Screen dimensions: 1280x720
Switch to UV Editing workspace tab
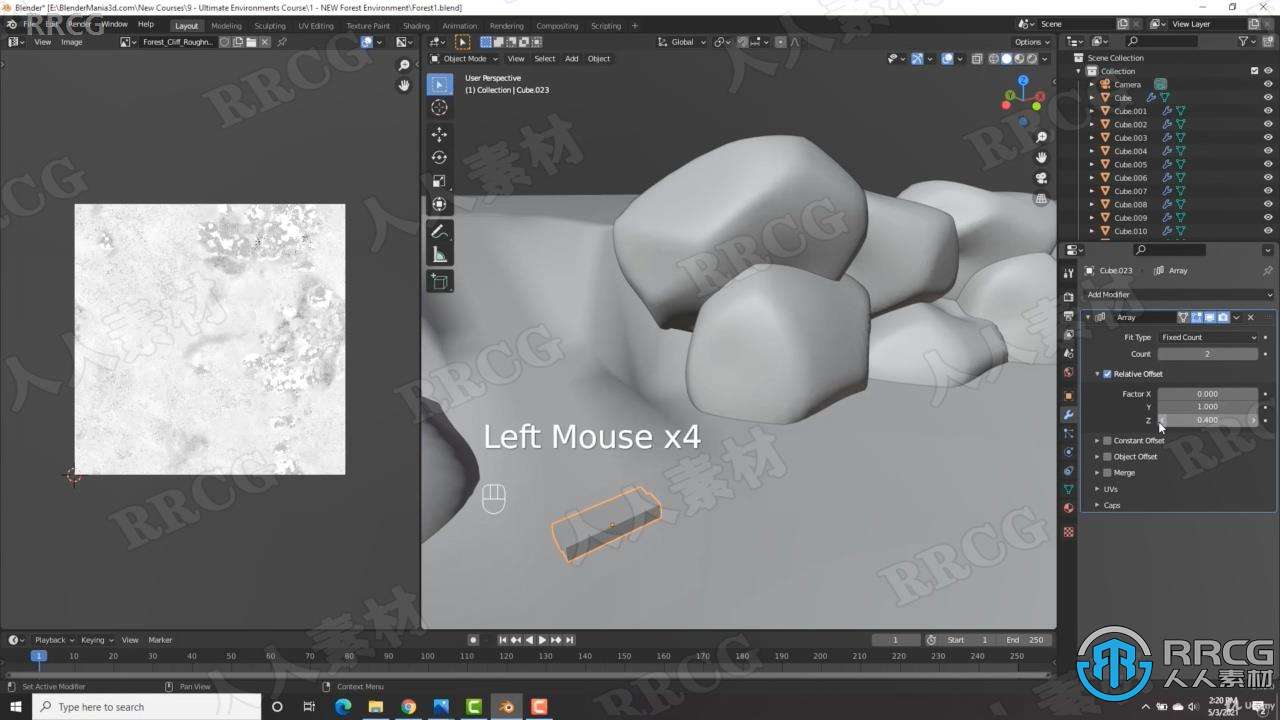[316, 25]
